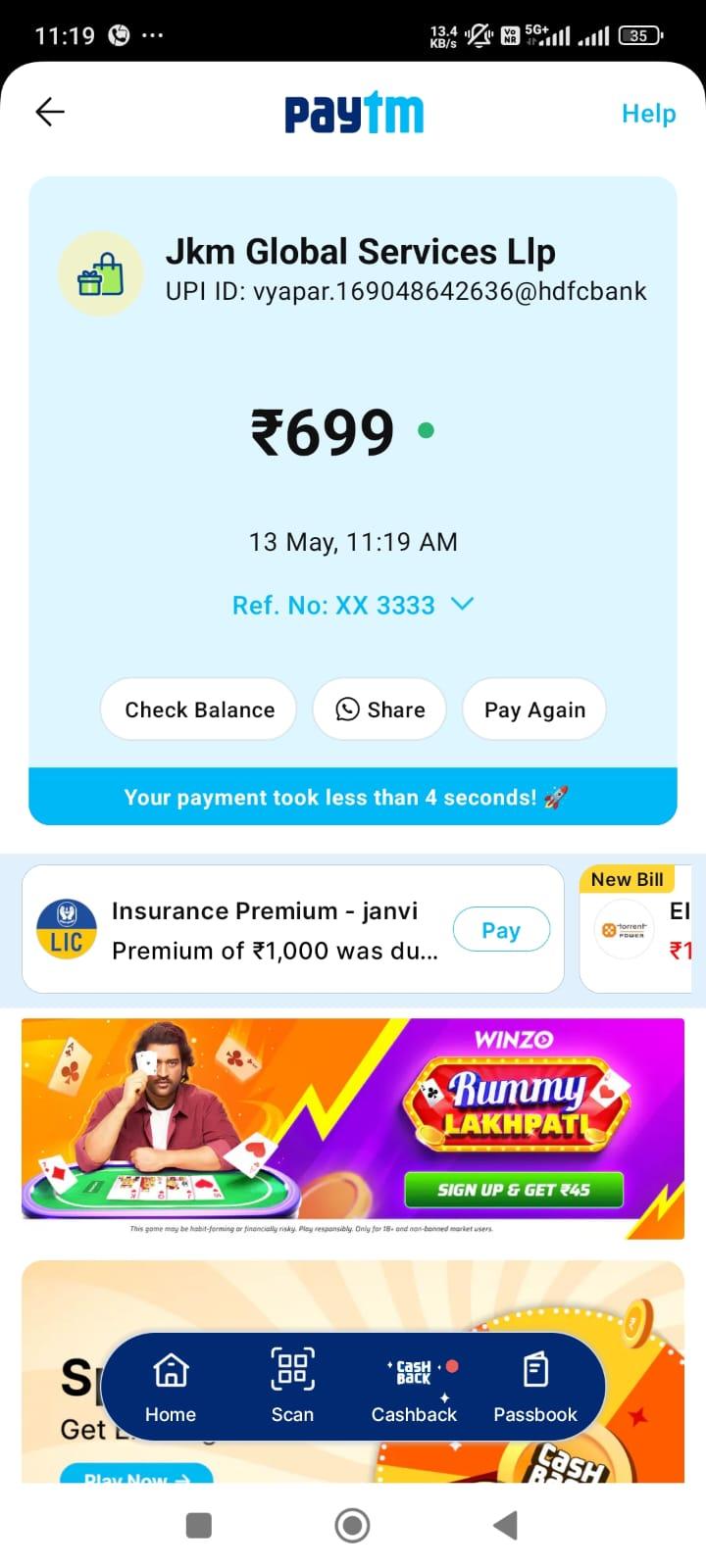Click Sign Up & Get ₹45 button

[x=514, y=1190]
